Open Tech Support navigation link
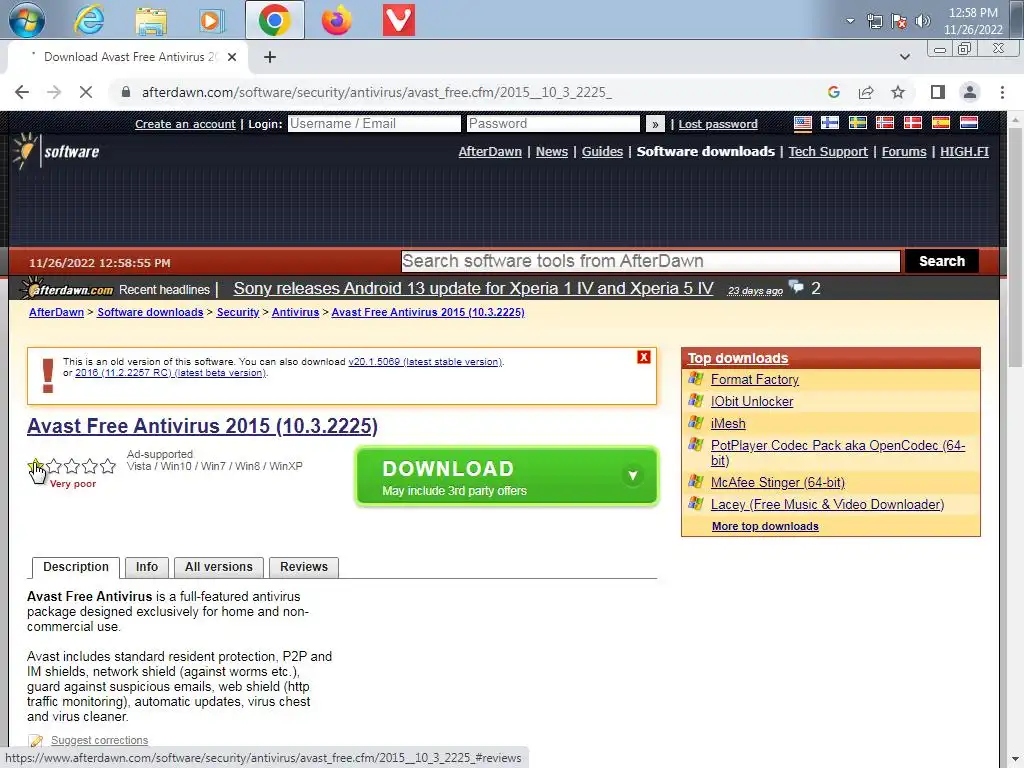This screenshot has height=768, width=1024. (828, 152)
